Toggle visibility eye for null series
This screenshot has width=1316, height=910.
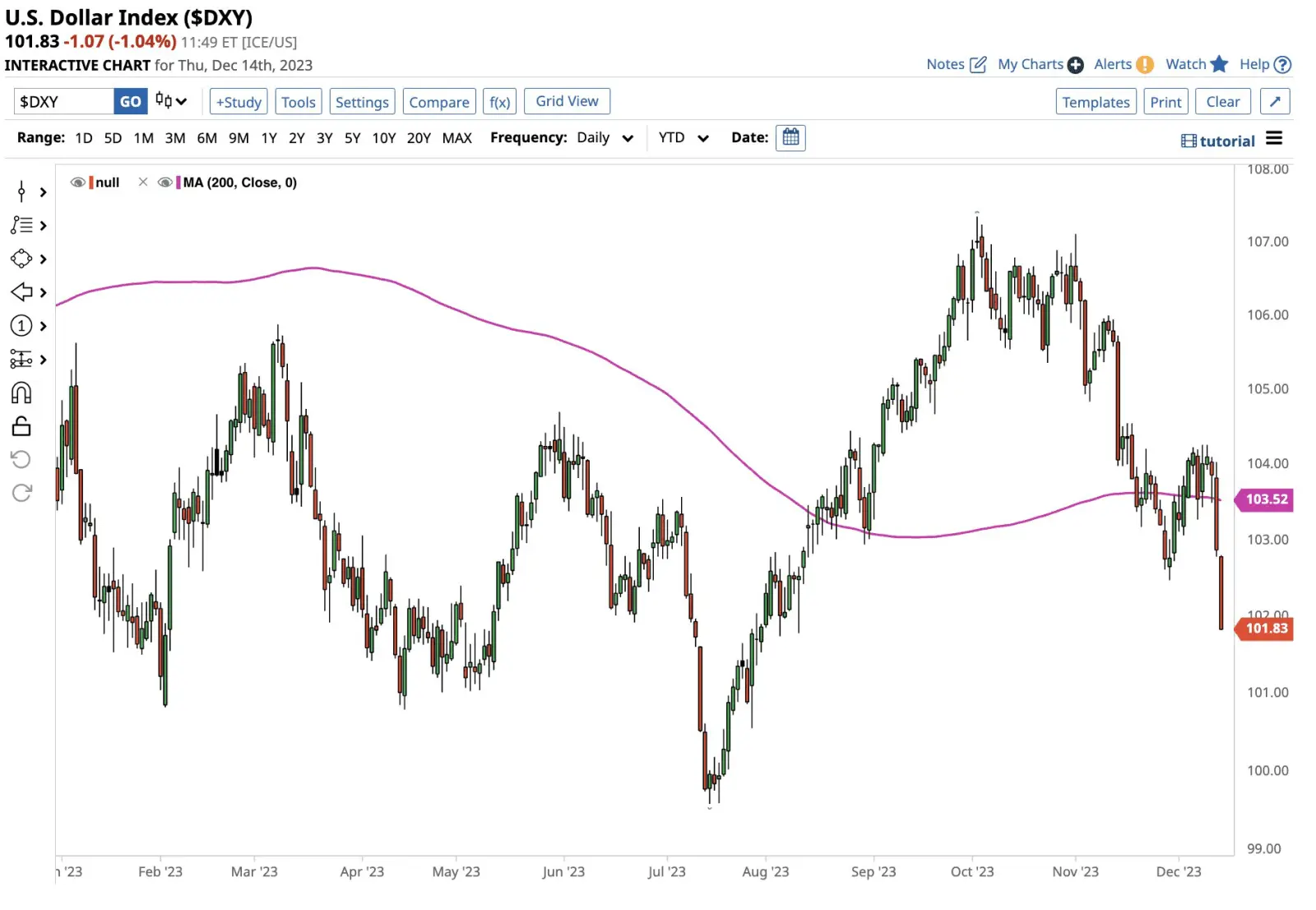[x=78, y=183]
